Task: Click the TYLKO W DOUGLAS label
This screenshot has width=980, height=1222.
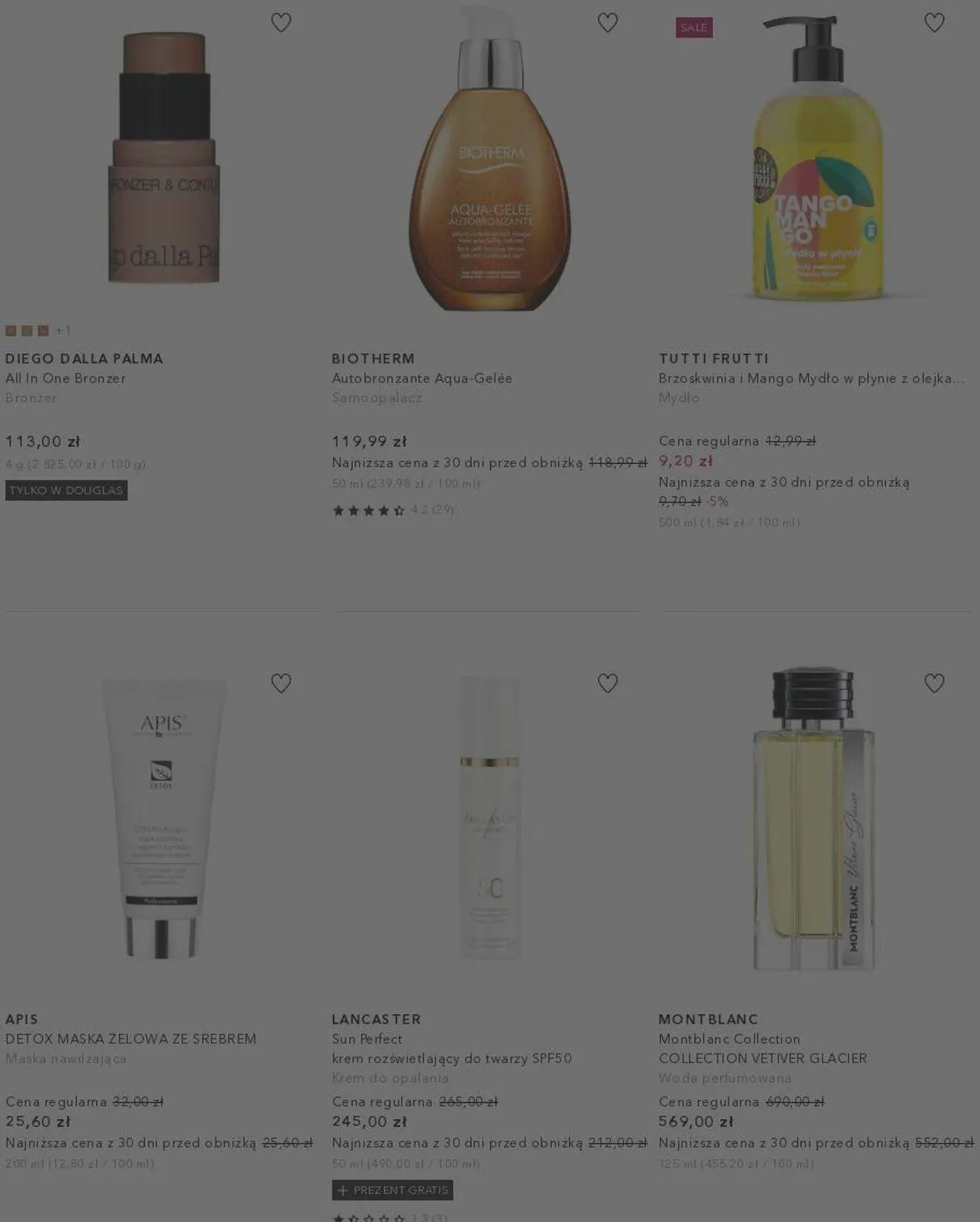Action: [x=66, y=491]
